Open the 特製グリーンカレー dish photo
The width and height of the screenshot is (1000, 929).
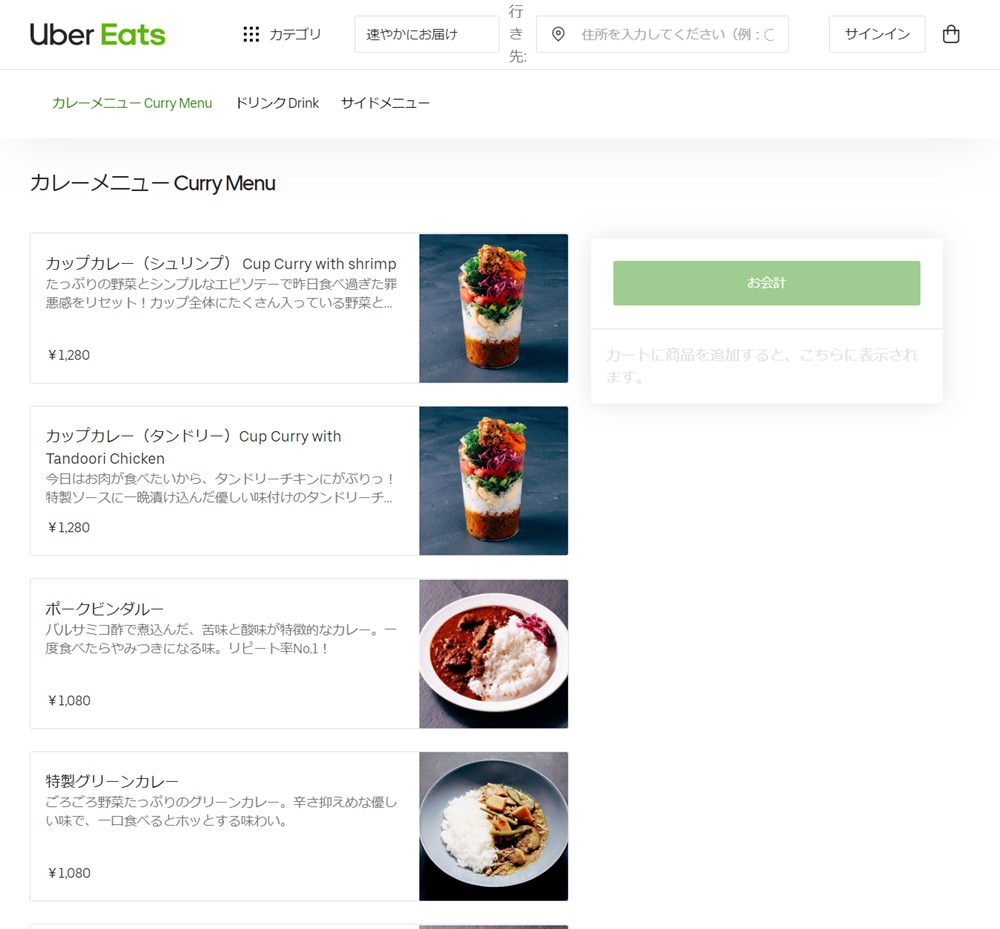(494, 826)
